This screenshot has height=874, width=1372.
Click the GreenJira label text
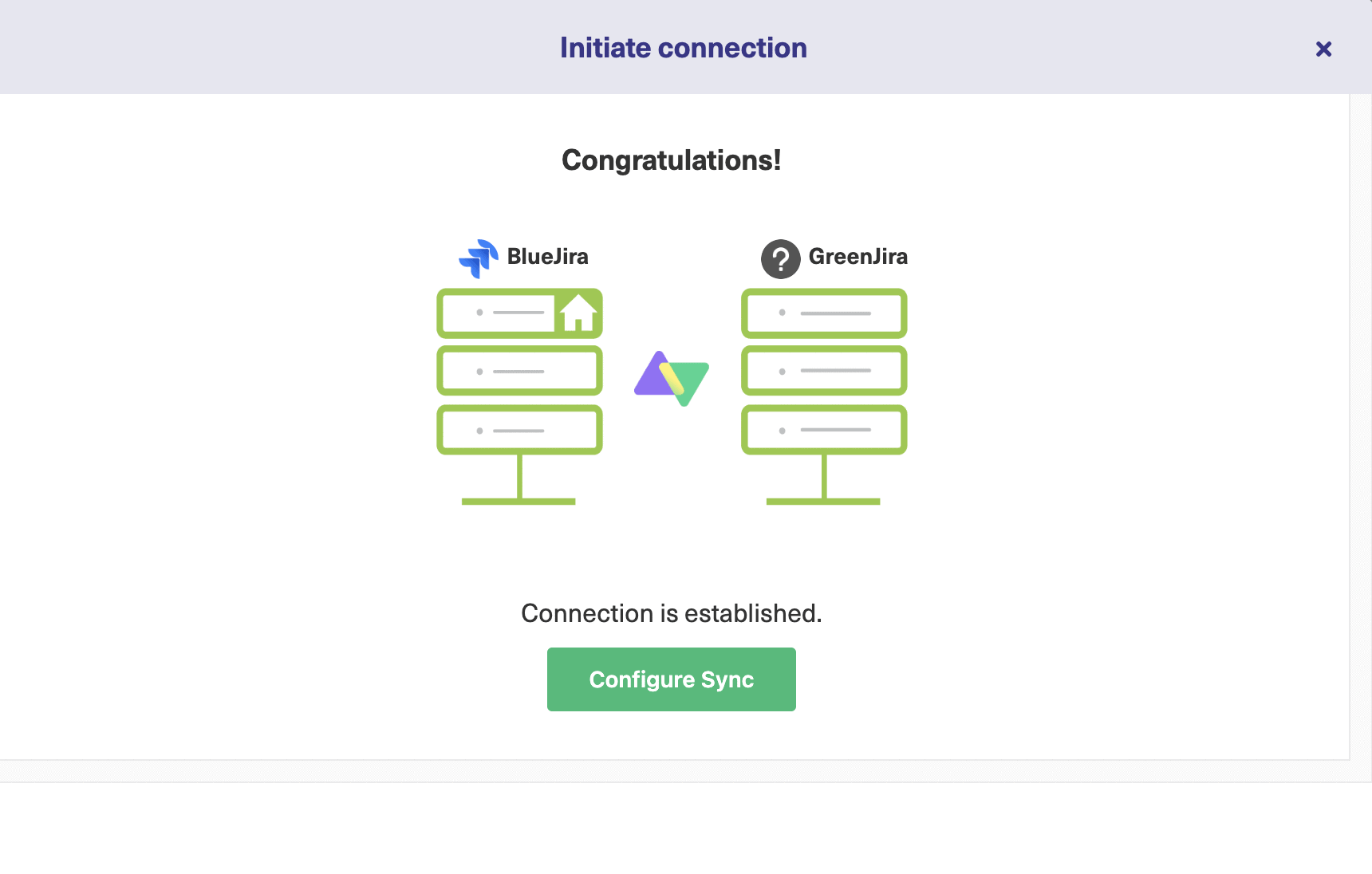click(x=858, y=257)
